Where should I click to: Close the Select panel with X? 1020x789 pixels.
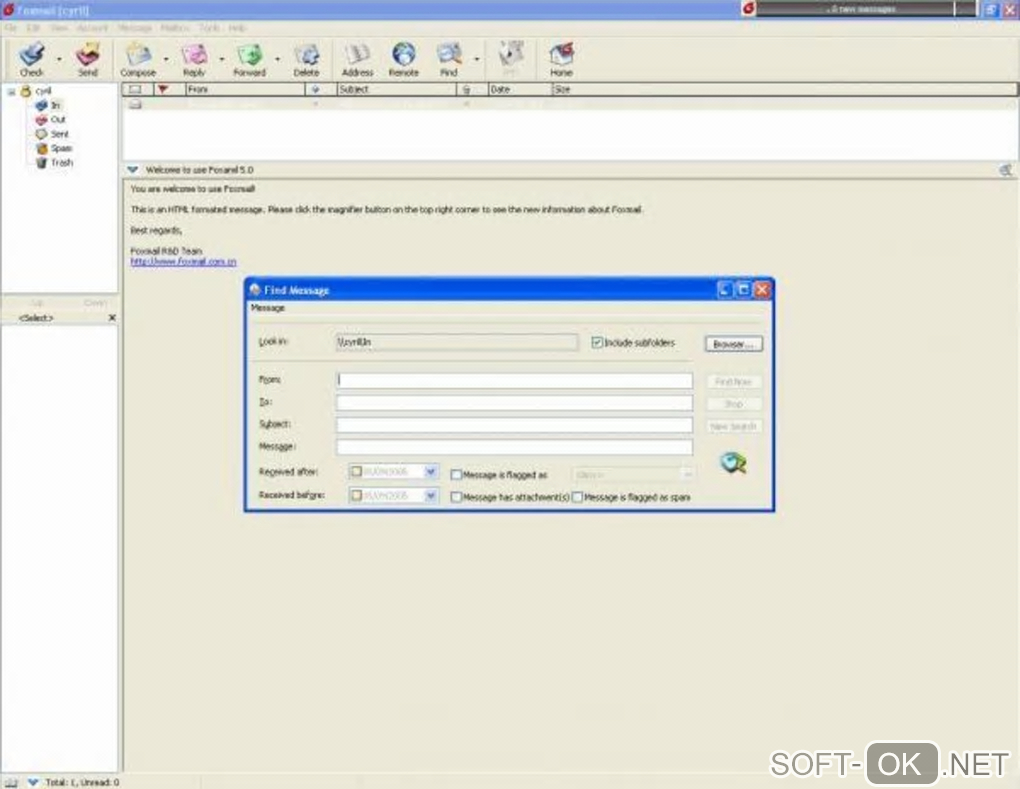[x=112, y=317]
